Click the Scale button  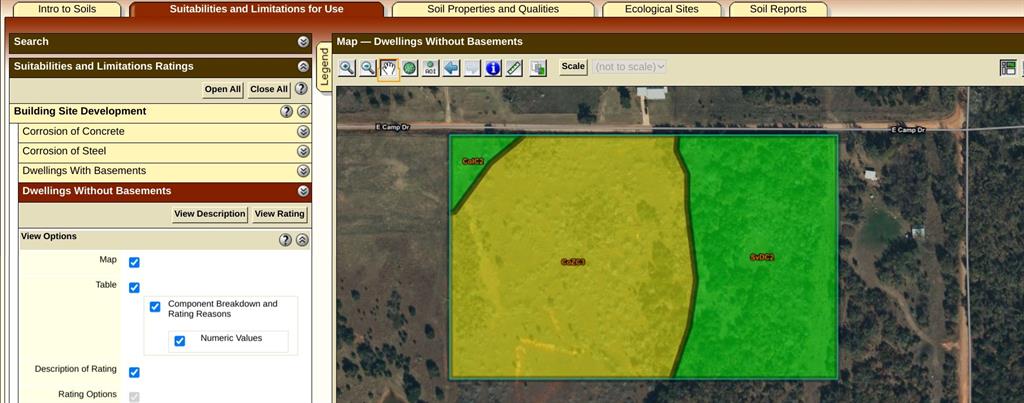point(573,67)
